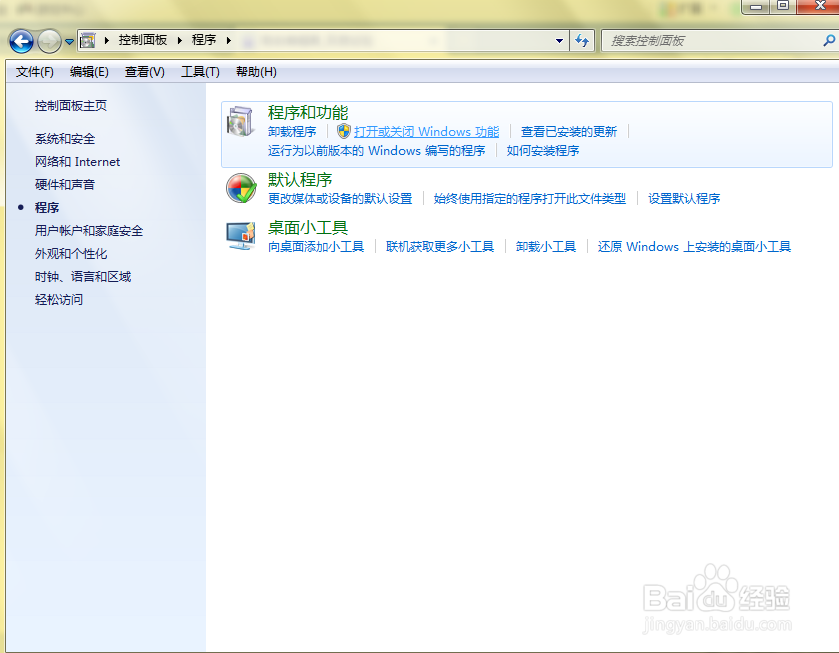Open the 查看(V) menu
Viewport: 839px width, 653px height.
click(144, 71)
